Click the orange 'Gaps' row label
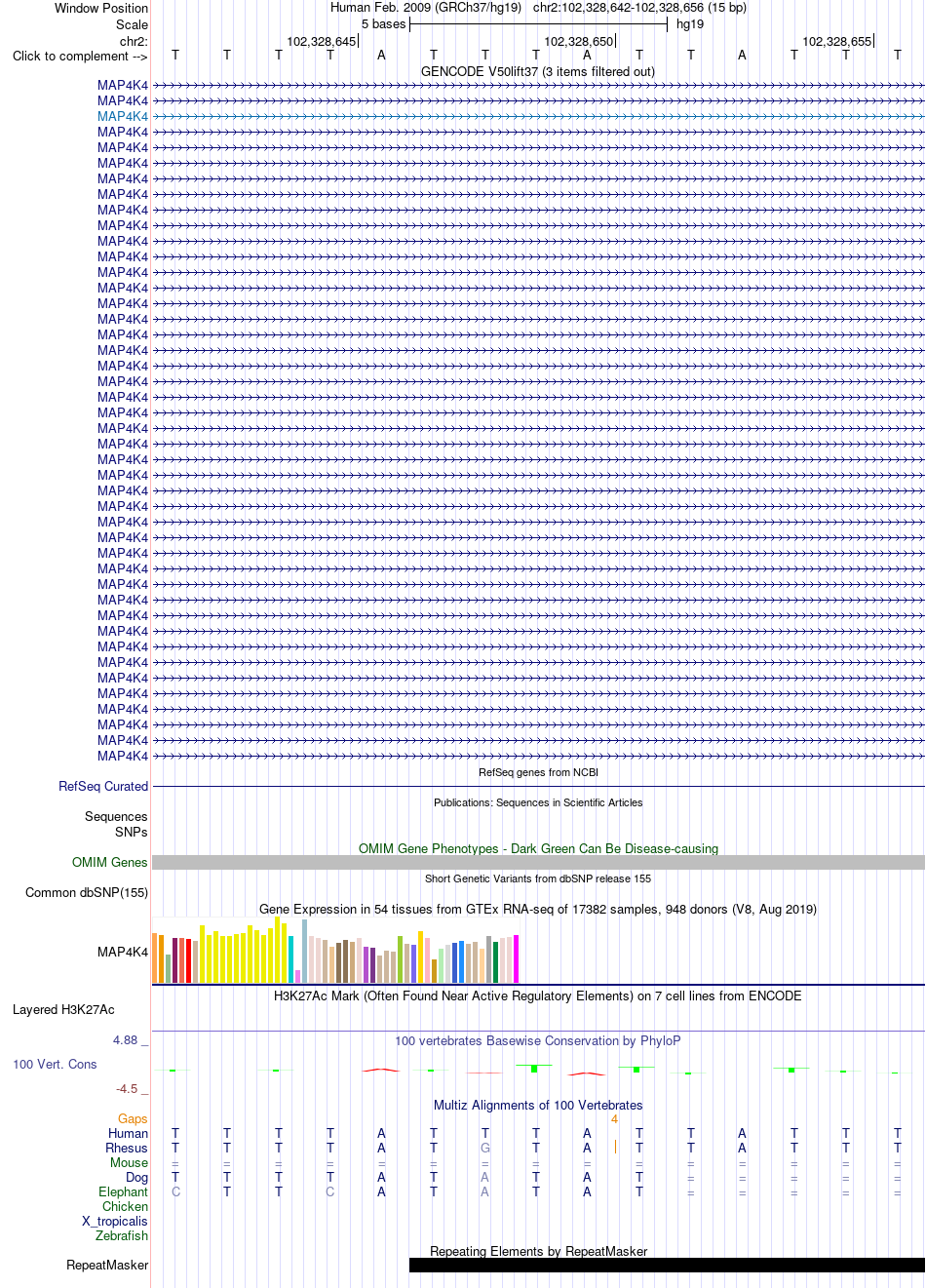 [133, 1119]
